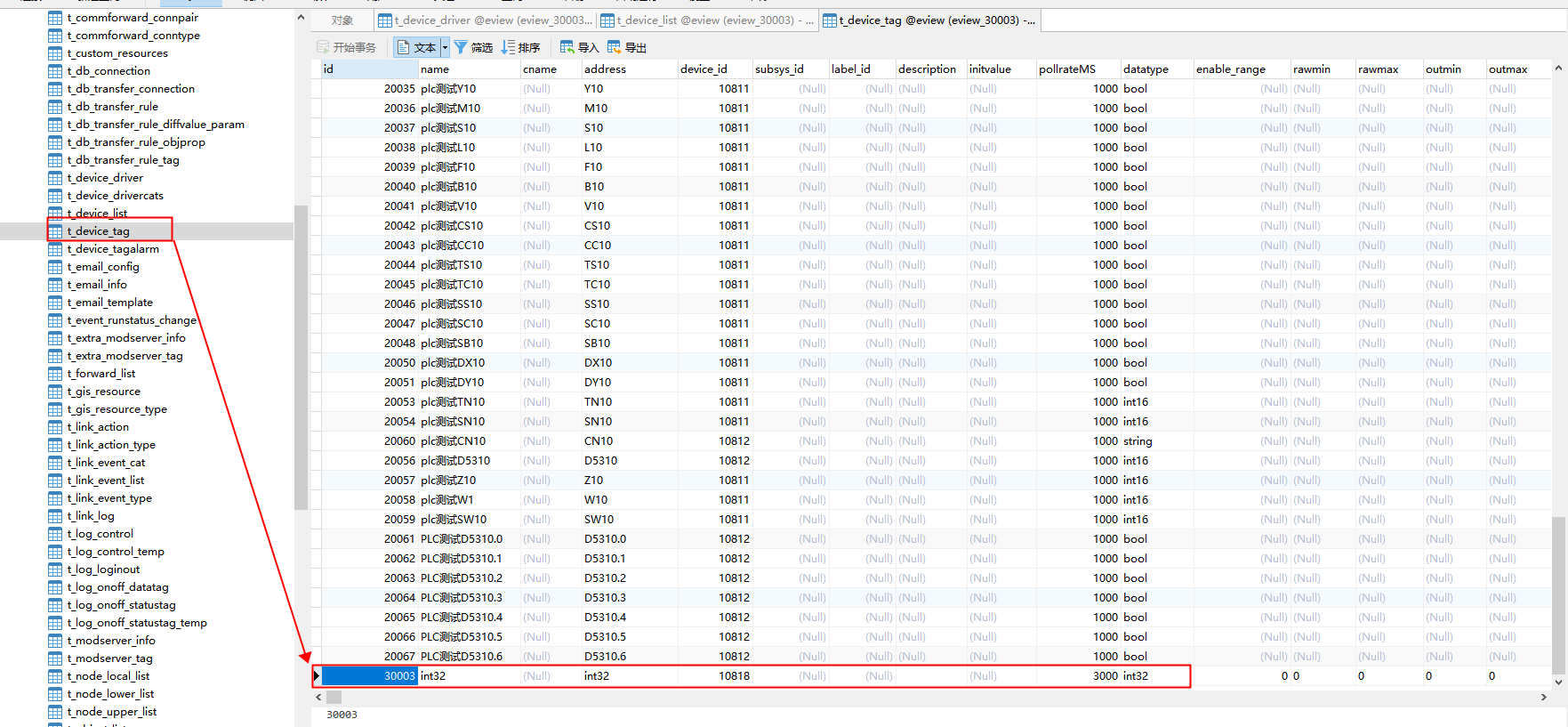Click device_id cell 10818
Screen dimensions: 1568x727
click(x=715, y=676)
